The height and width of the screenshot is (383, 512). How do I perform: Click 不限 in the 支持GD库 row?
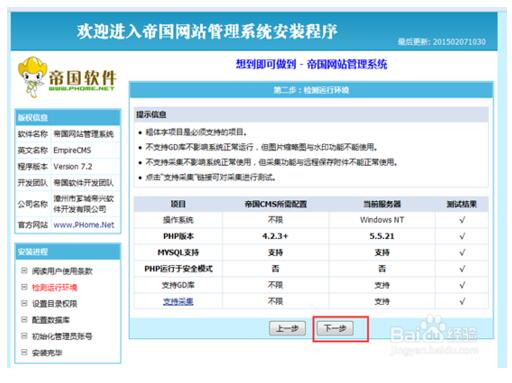(275, 285)
